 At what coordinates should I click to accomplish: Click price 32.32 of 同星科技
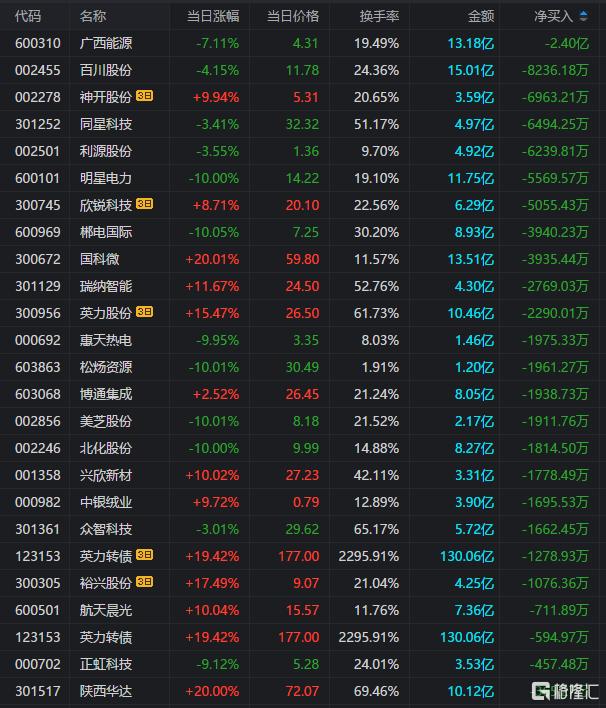(x=302, y=124)
